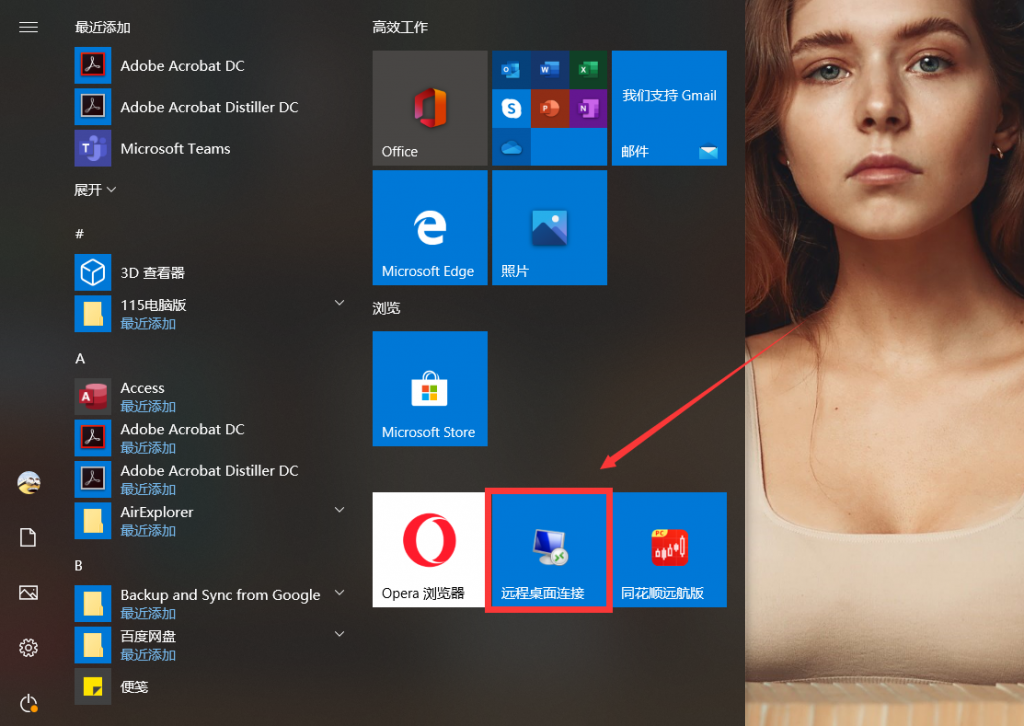Screen dimensions: 1024x726
Task: Expand the 百度网盘 folder chevron
Action: pos(339,634)
